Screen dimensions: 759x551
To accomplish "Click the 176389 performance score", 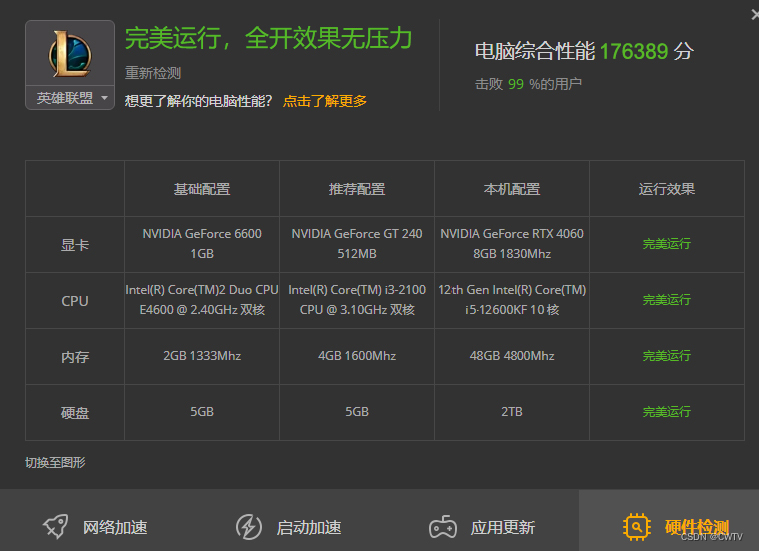I will coord(634,51).
